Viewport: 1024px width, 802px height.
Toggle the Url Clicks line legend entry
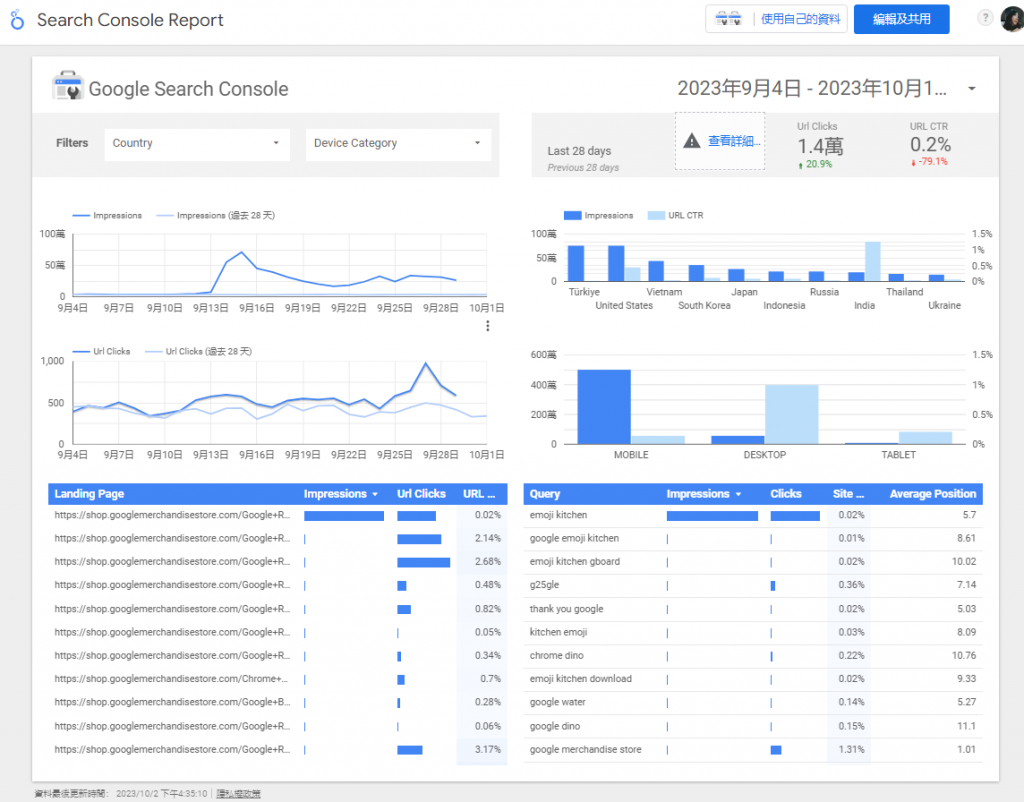coord(101,351)
